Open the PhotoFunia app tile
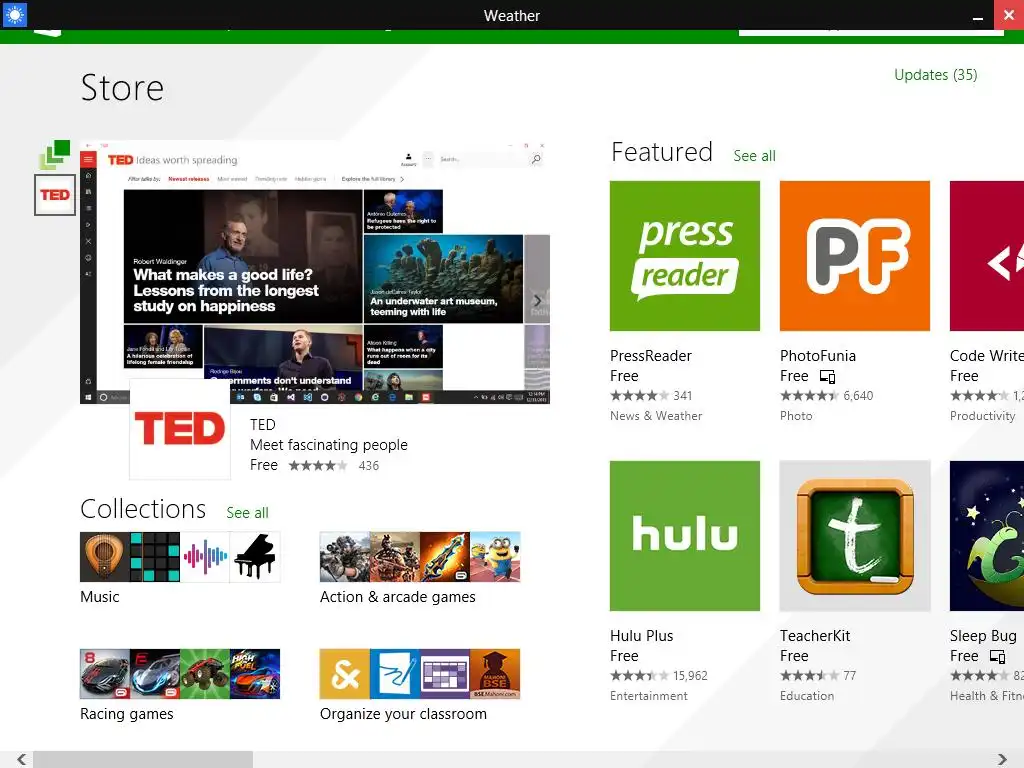1024x768 pixels. (854, 255)
